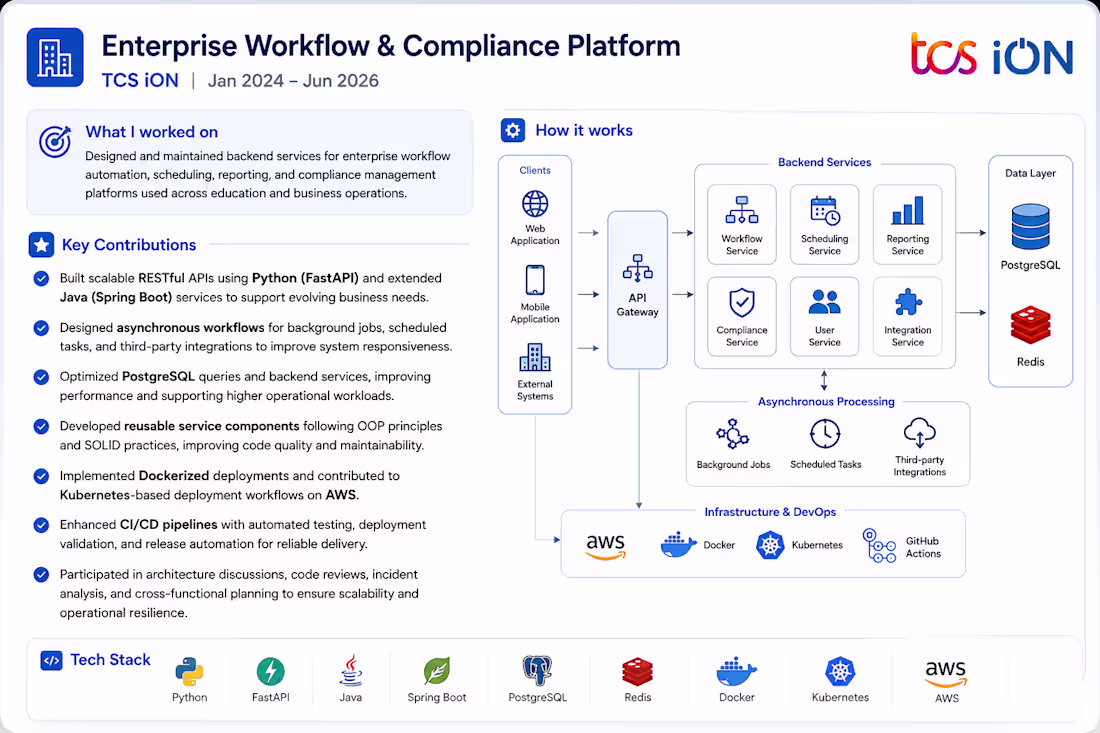Click the PostgreSQL database icon in Data Layer
The image size is (1100, 733).
[x=1031, y=227]
